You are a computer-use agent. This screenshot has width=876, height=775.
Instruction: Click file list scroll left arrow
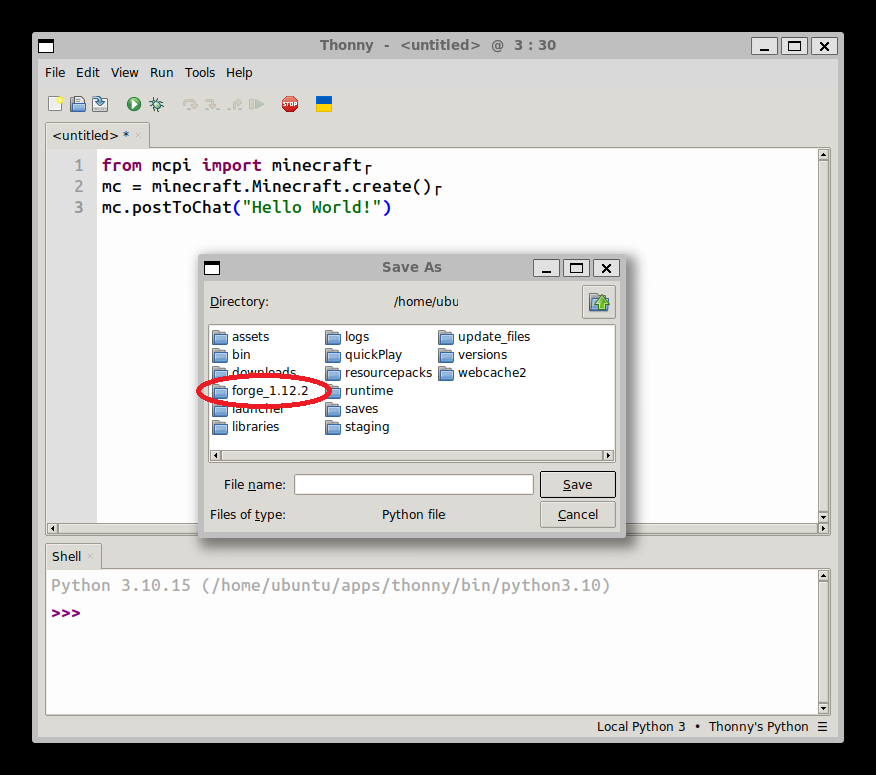click(216, 455)
